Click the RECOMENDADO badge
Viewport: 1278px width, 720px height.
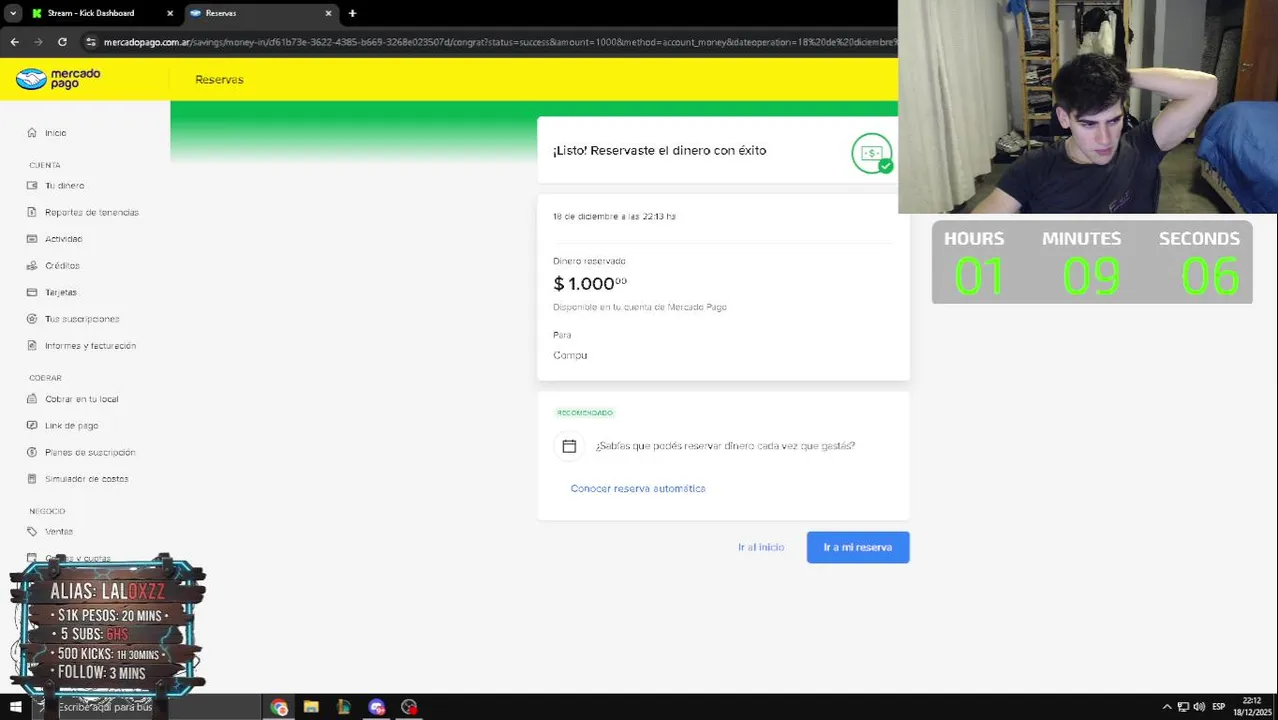[585, 412]
